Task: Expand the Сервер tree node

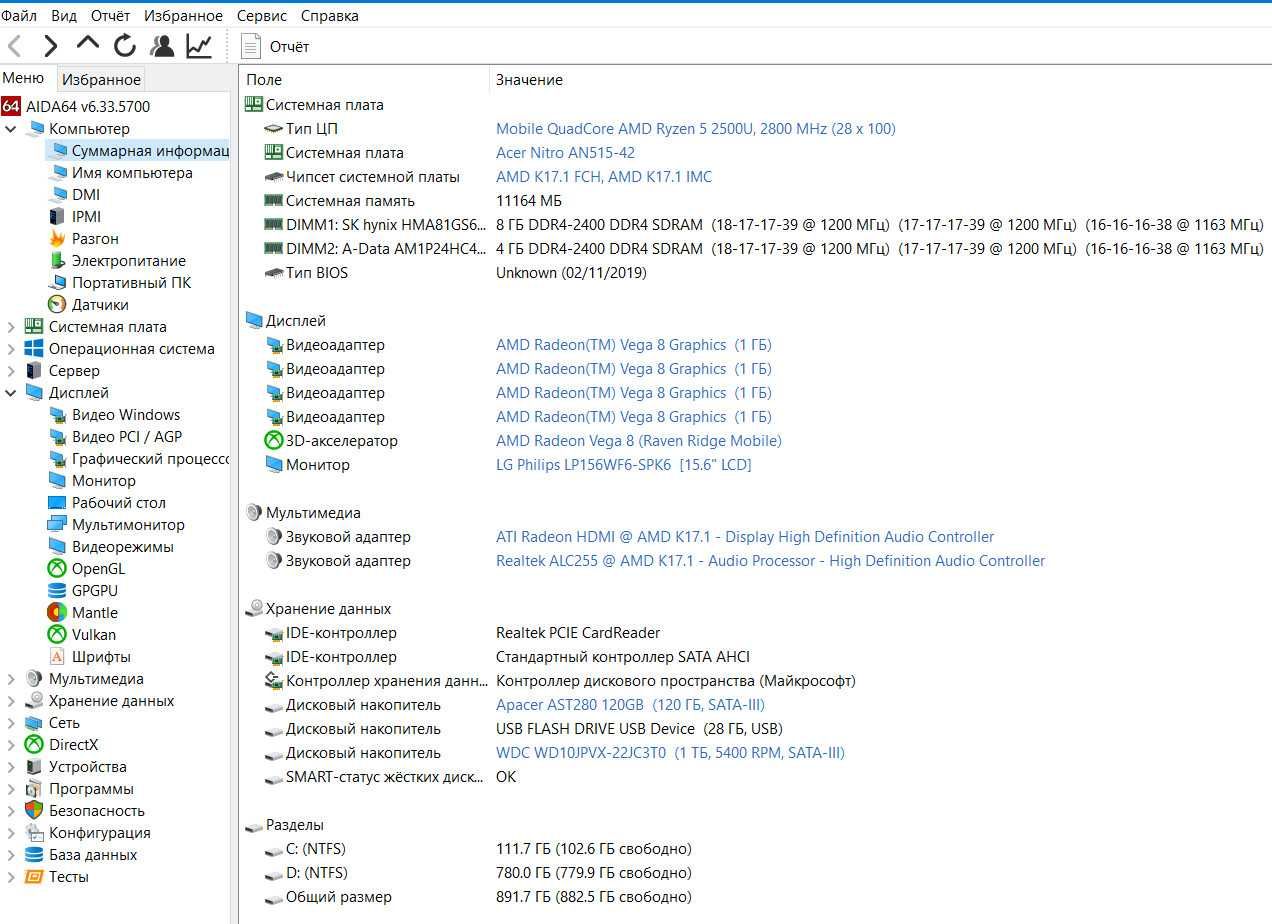Action: pyautogui.click(x=11, y=371)
